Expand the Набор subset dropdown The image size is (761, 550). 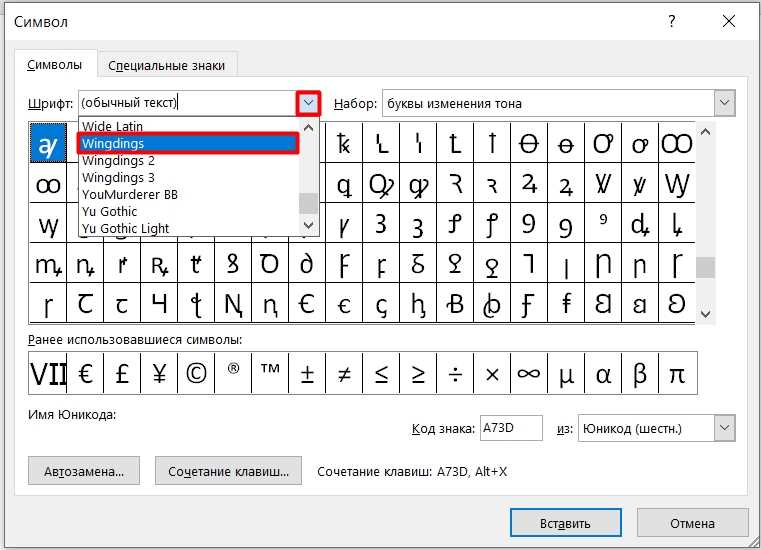tap(725, 103)
